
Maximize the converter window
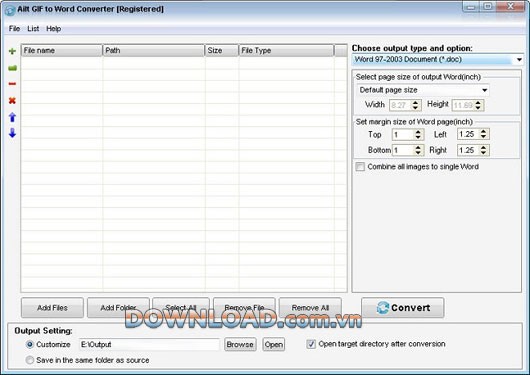pos(488,6)
